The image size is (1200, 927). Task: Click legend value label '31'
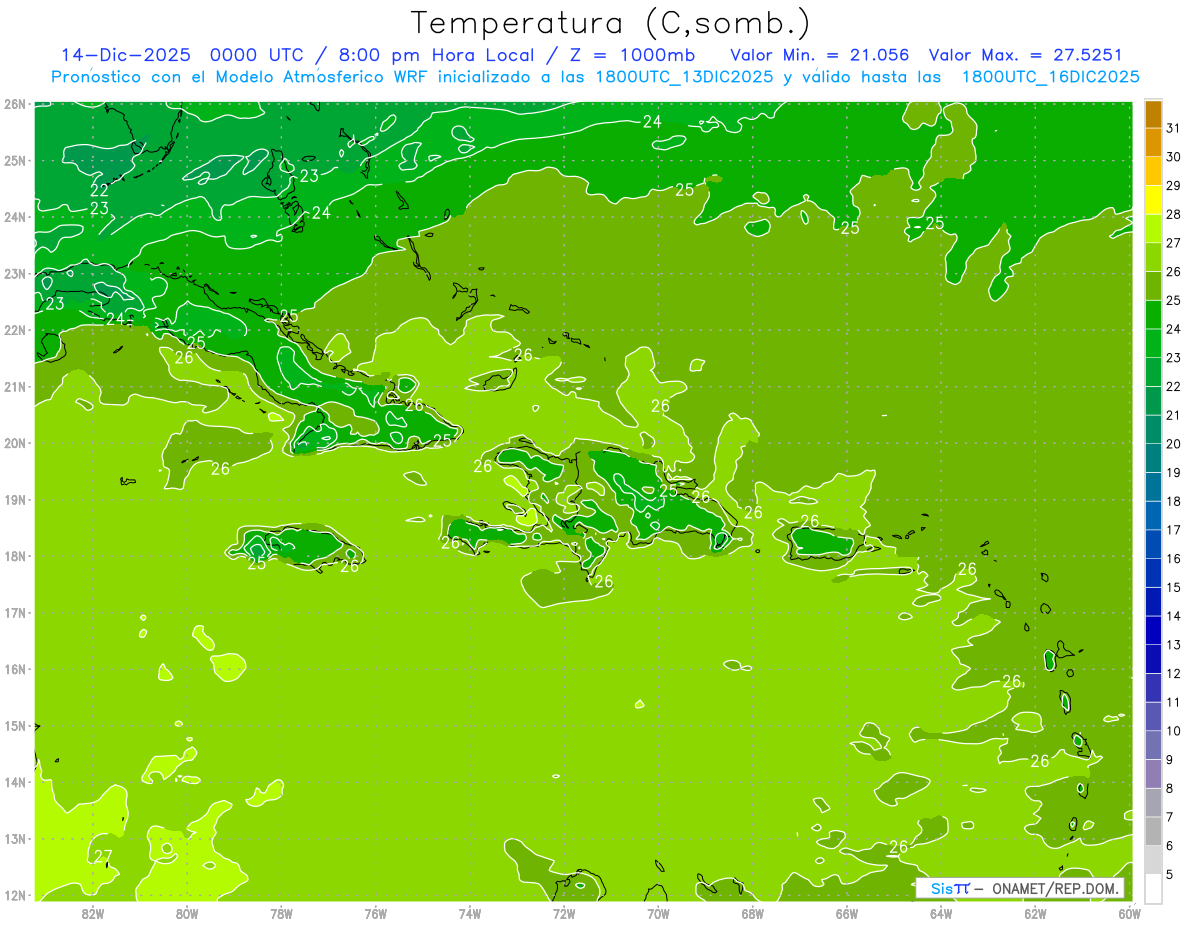click(x=1173, y=128)
